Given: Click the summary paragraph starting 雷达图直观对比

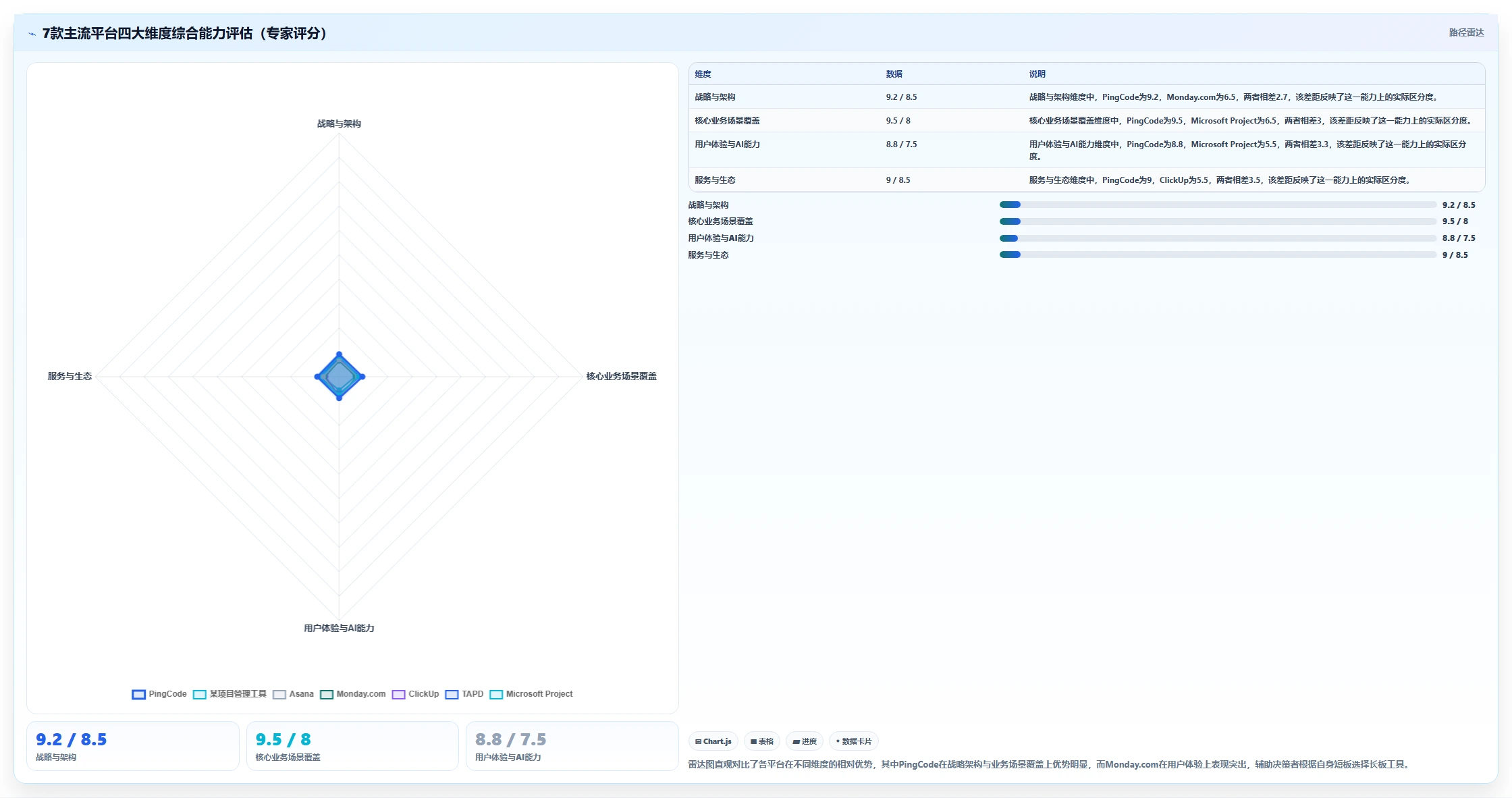Looking at the screenshot, I should pos(1050,765).
